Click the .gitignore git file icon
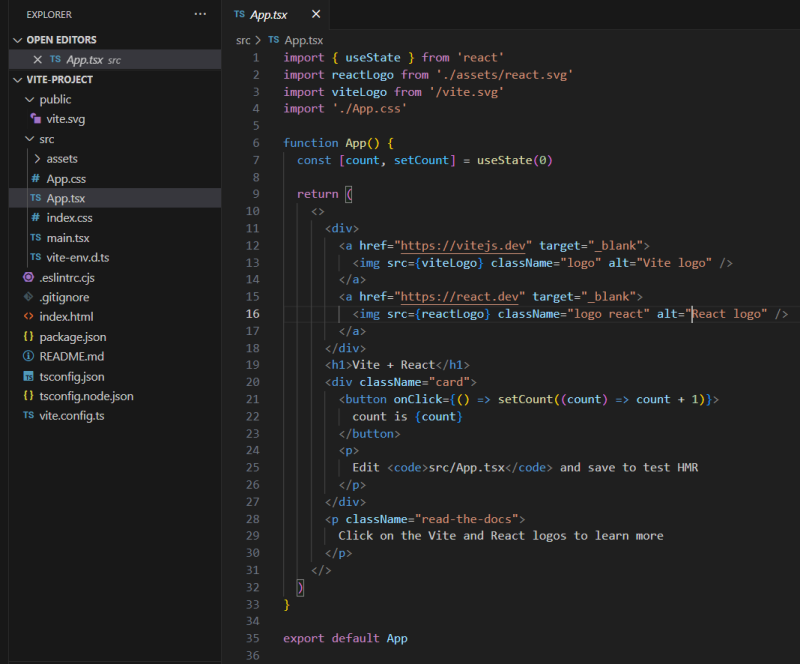The height and width of the screenshot is (664, 800). (x=29, y=297)
